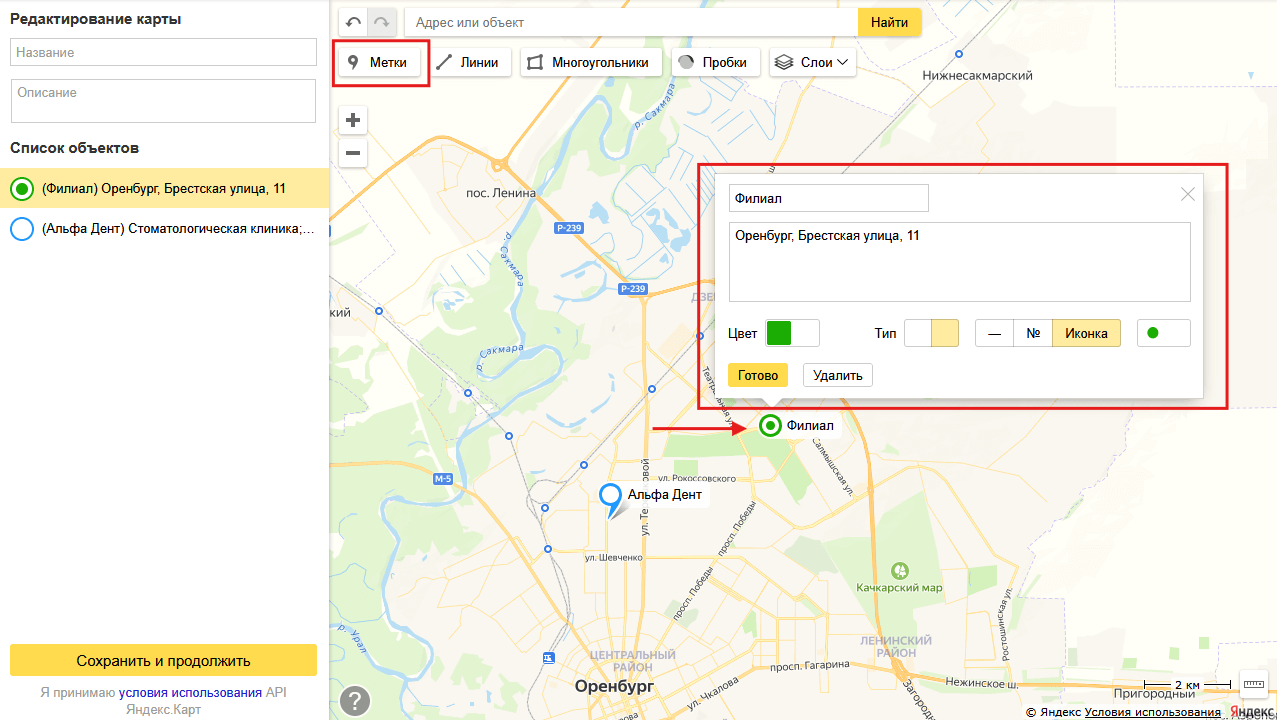Click the Качкарский мар park icon

click(900, 570)
